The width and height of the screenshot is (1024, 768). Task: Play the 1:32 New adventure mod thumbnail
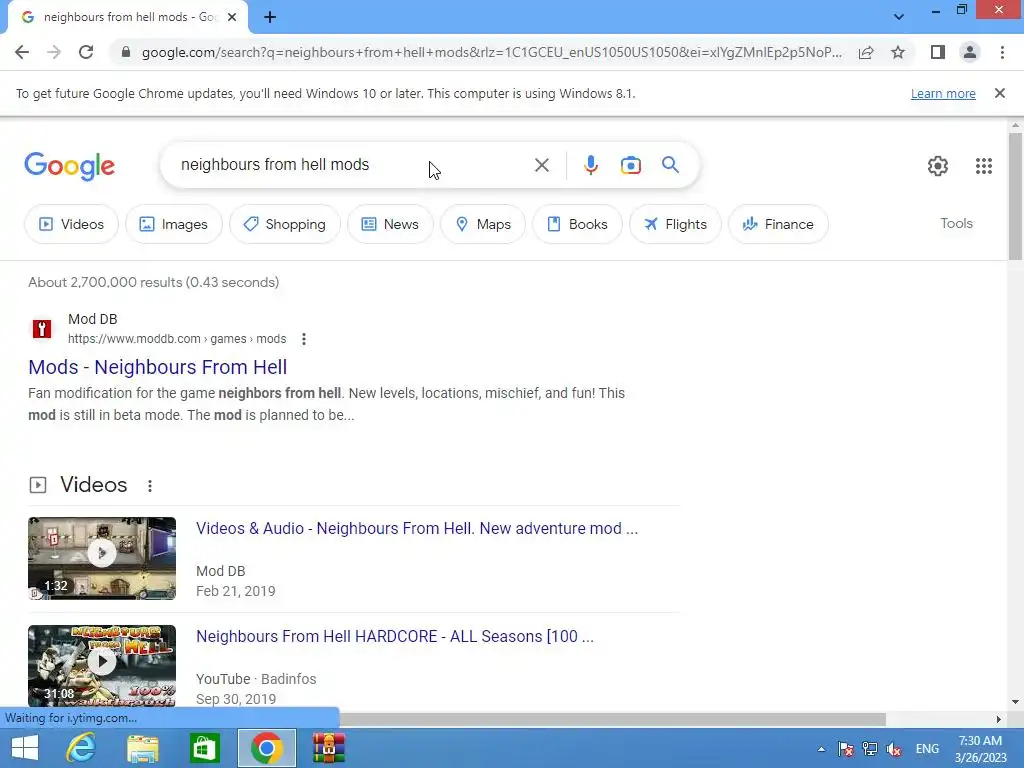pos(102,558)
